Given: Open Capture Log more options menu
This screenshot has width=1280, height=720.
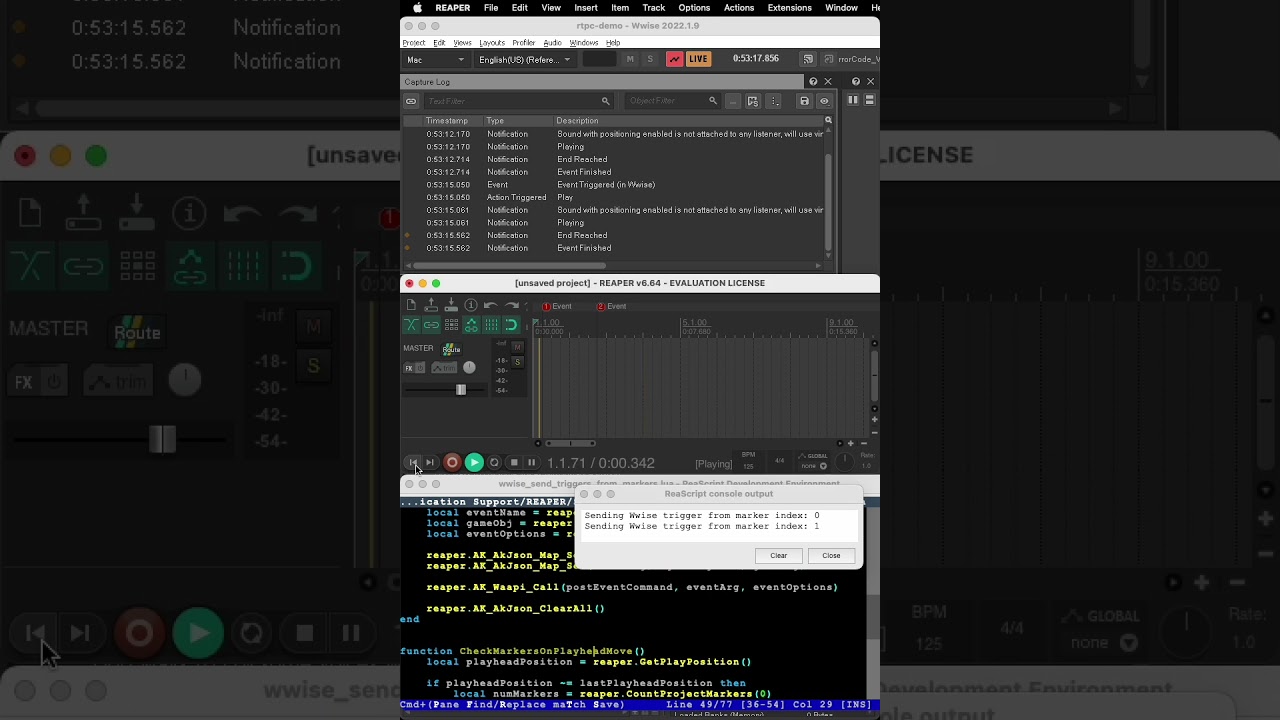Looking at the screenshot, I should [x=774, y=101].
